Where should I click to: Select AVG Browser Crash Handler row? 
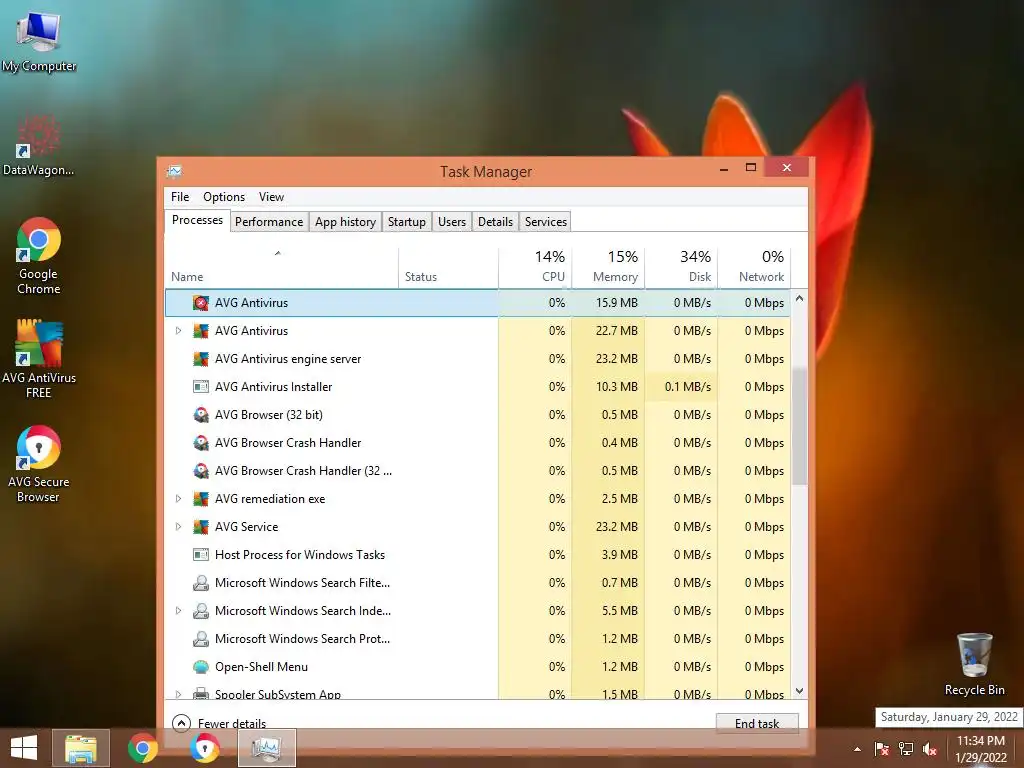(x=477, y=443)
